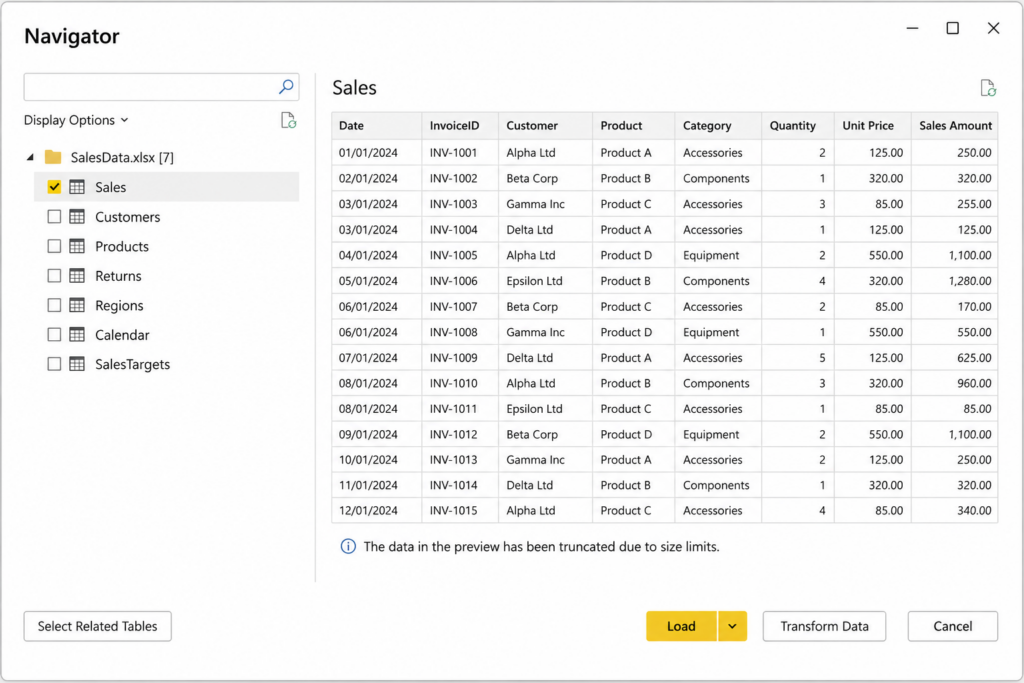Viewport: 1024px width, 683px height.
Task: Click the Sales Amount column header
Action: point(954,125)
